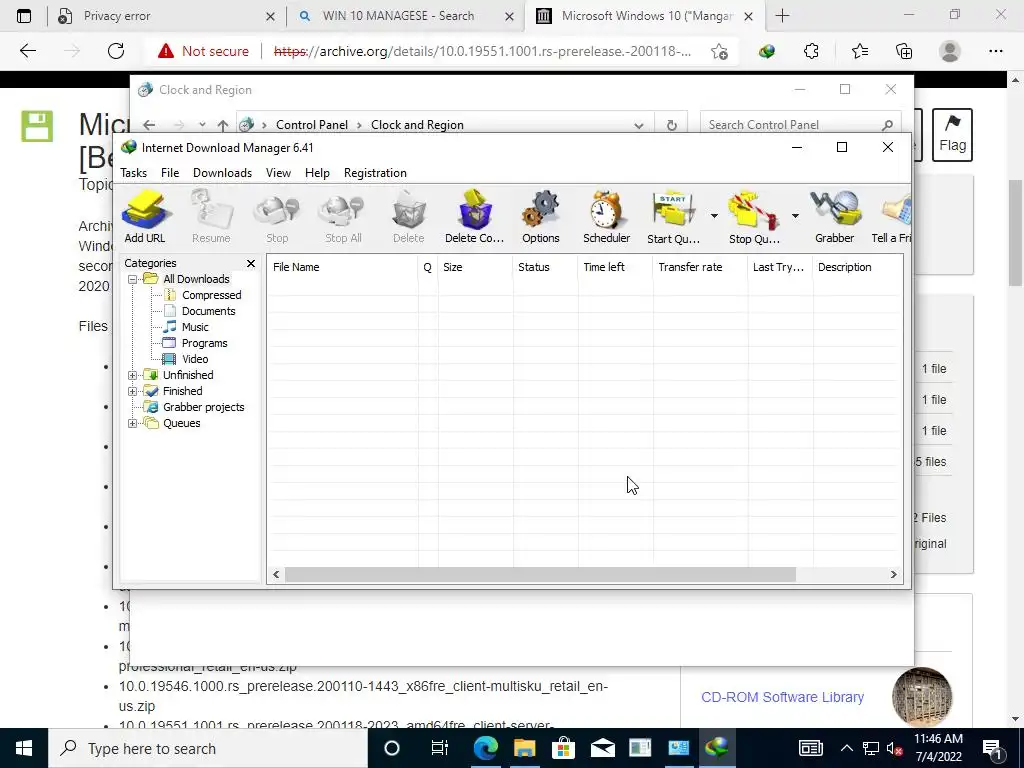Sort by Description column header
Screen dimensions: 1024x768
pos(857,267)
